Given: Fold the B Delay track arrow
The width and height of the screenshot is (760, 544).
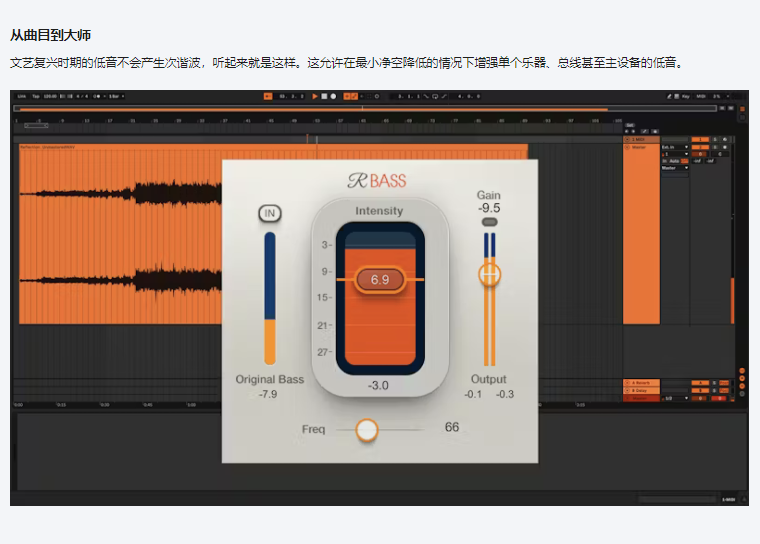Looking at the screenshot, I should (627, 390).
